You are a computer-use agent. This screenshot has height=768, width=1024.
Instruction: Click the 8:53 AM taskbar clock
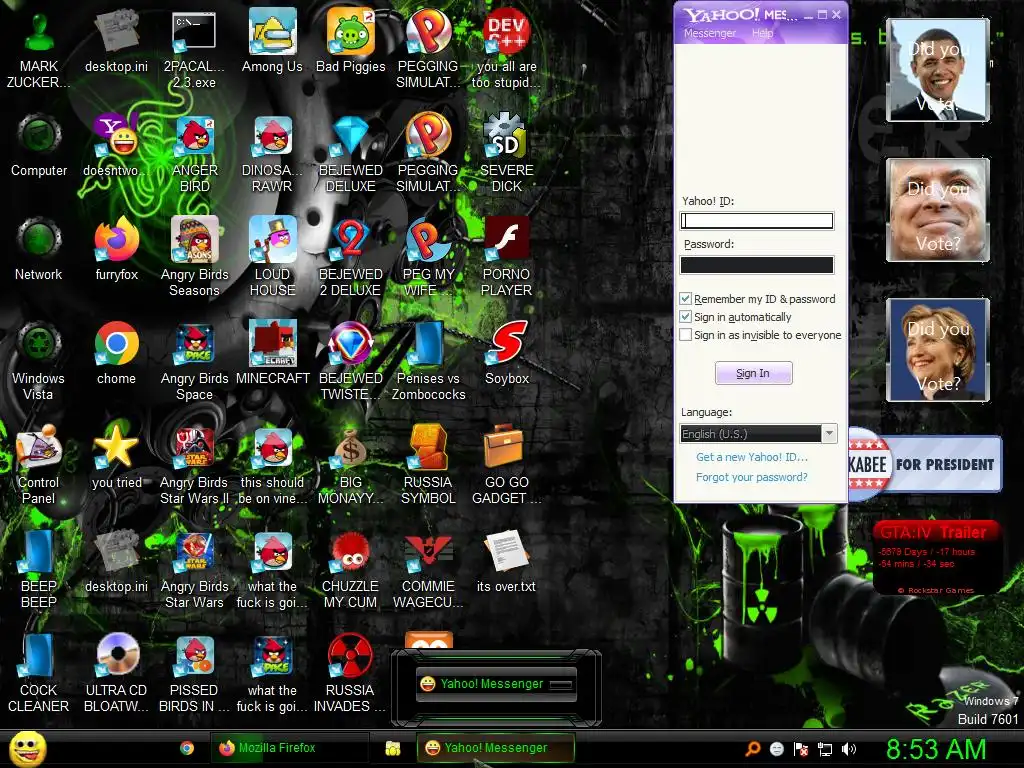pyautogui.click(x=936, y=749)
